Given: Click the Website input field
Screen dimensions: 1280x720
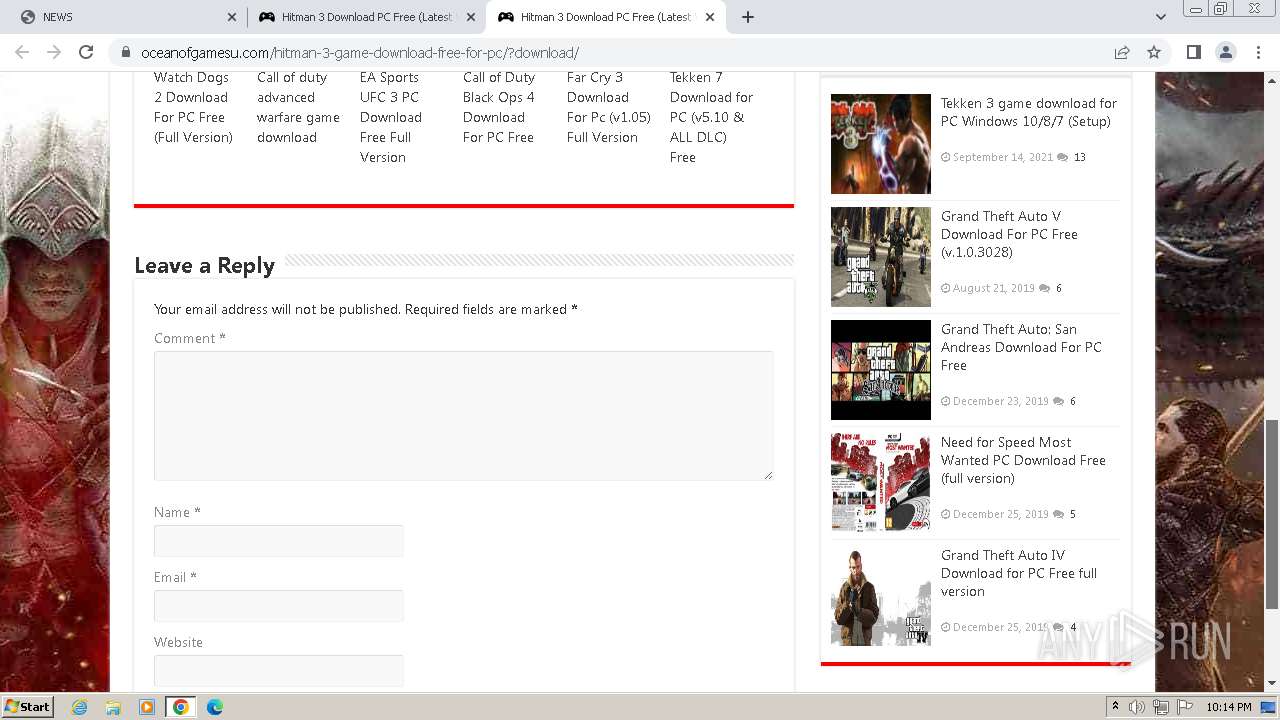Looking at the screenshot, I should tap(279, 671).
